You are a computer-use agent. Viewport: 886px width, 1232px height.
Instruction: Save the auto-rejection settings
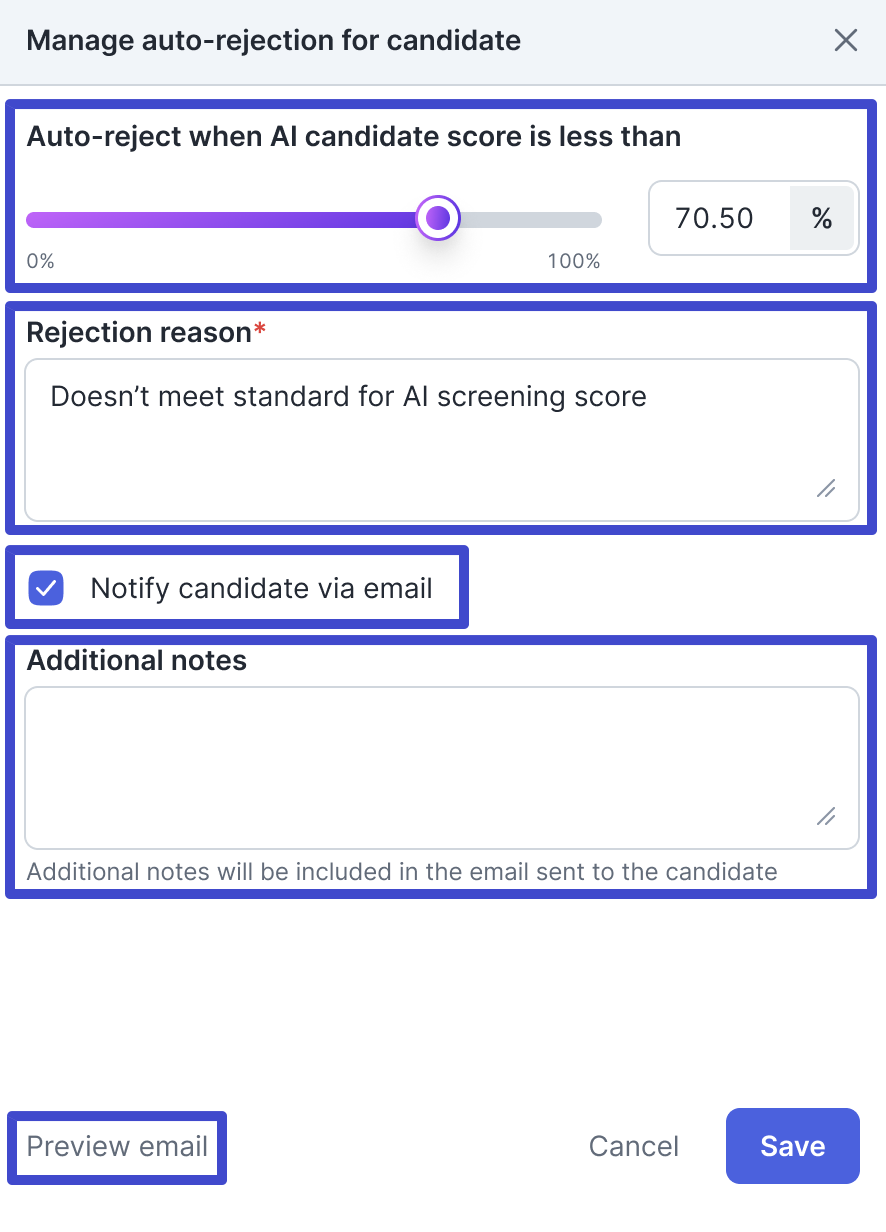coord(792,1146)
